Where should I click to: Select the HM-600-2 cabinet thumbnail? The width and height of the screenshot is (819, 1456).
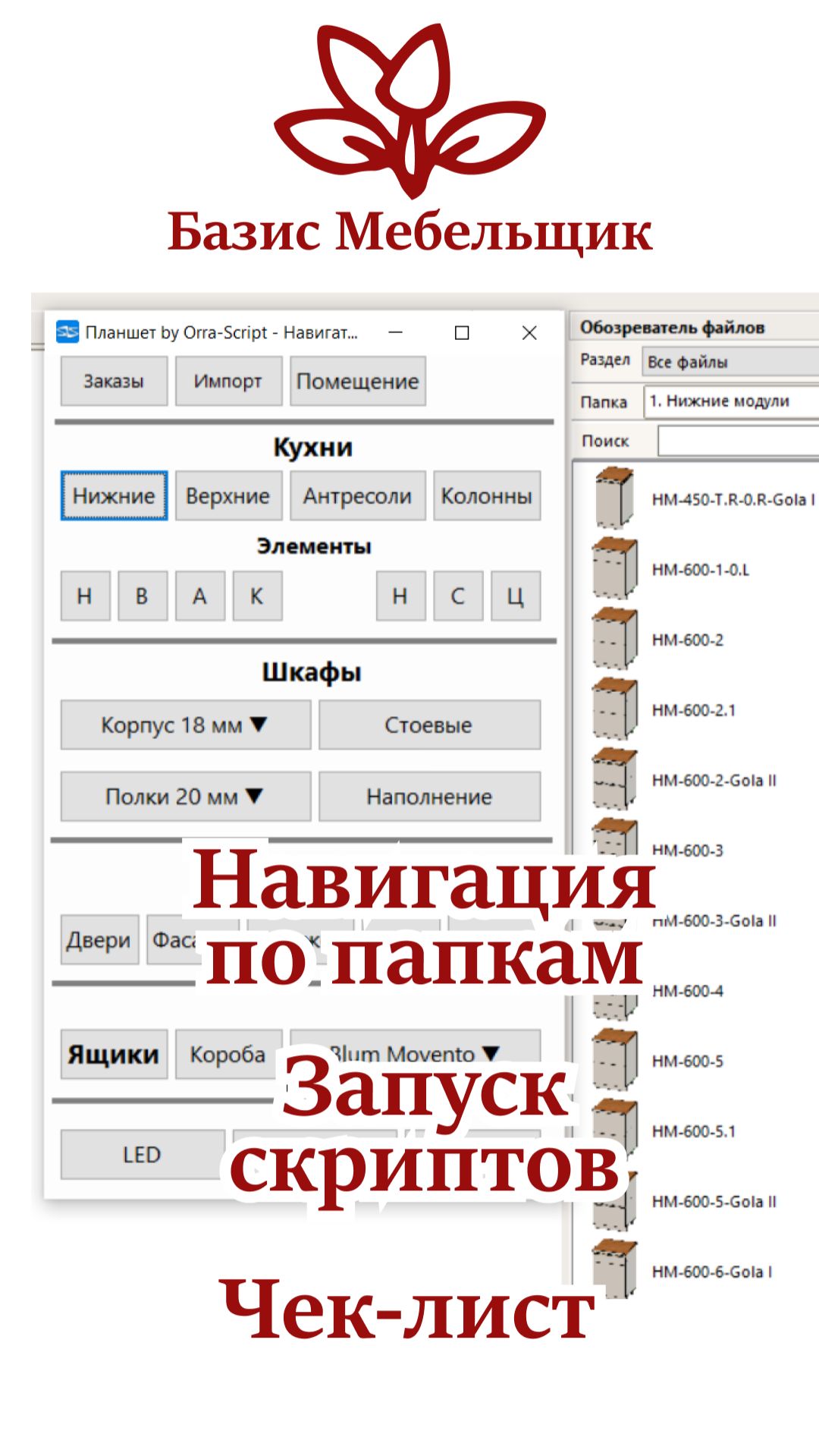tap(614, 639)
